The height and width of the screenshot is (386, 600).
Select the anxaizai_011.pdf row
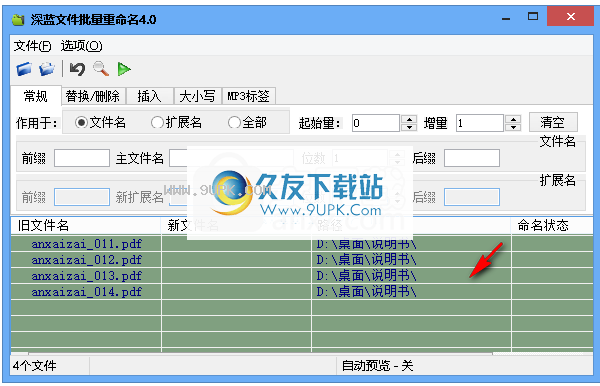tap(302, 244)
